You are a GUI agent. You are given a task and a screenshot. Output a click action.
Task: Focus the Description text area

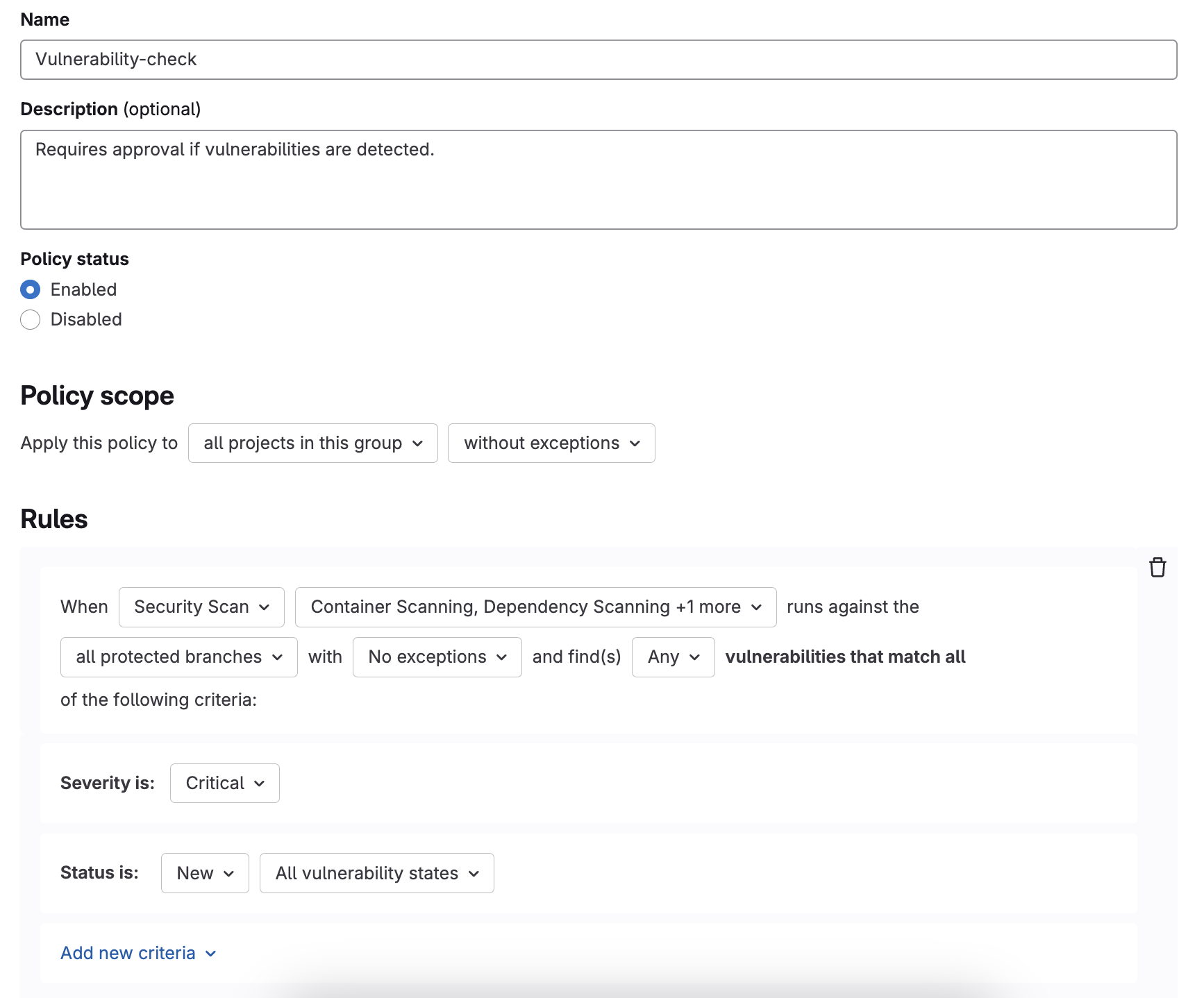click(599, 180)
